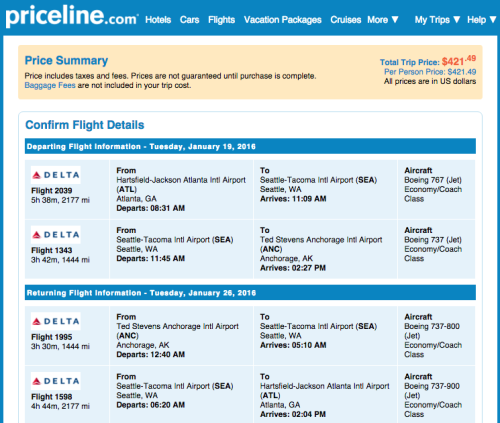Click Delta logo for Flight 2039
Viewport: 500px width, 423px height.
point(56,175)
